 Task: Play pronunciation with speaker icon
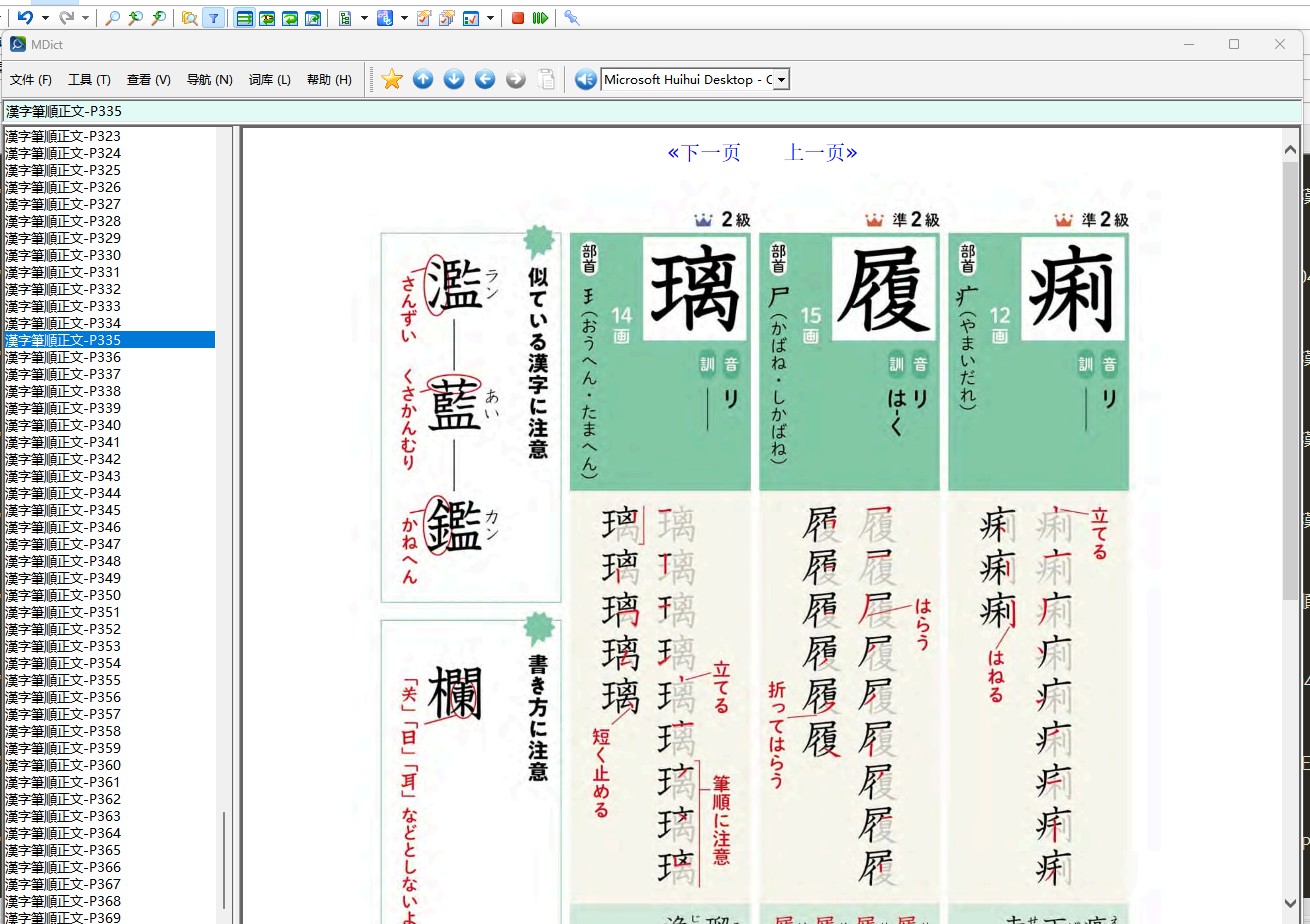(586, 79)
